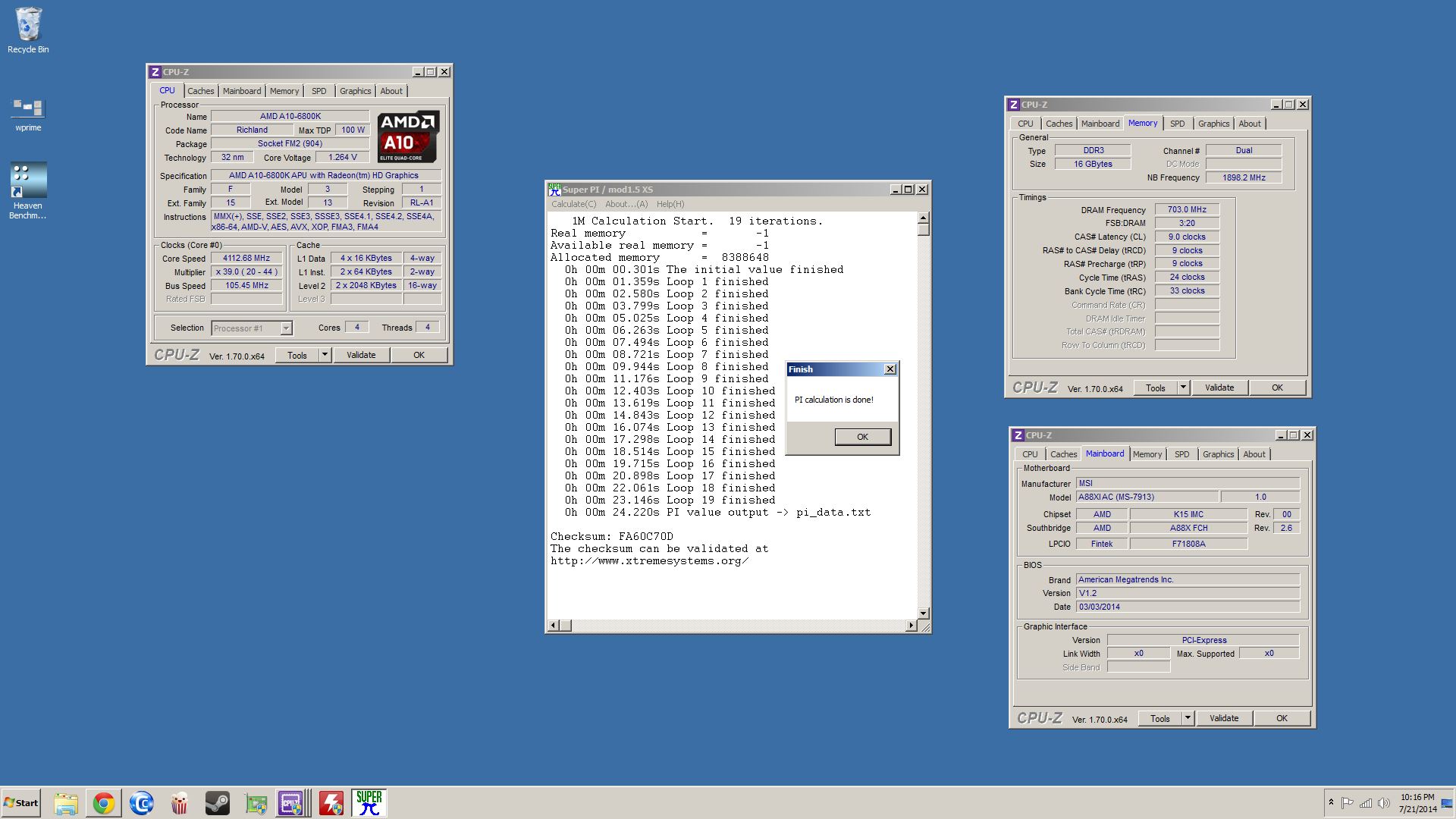Screen dimensions: 1456x819
Task: Click the AMD A10 processor logo
Action: click(408, 136)
